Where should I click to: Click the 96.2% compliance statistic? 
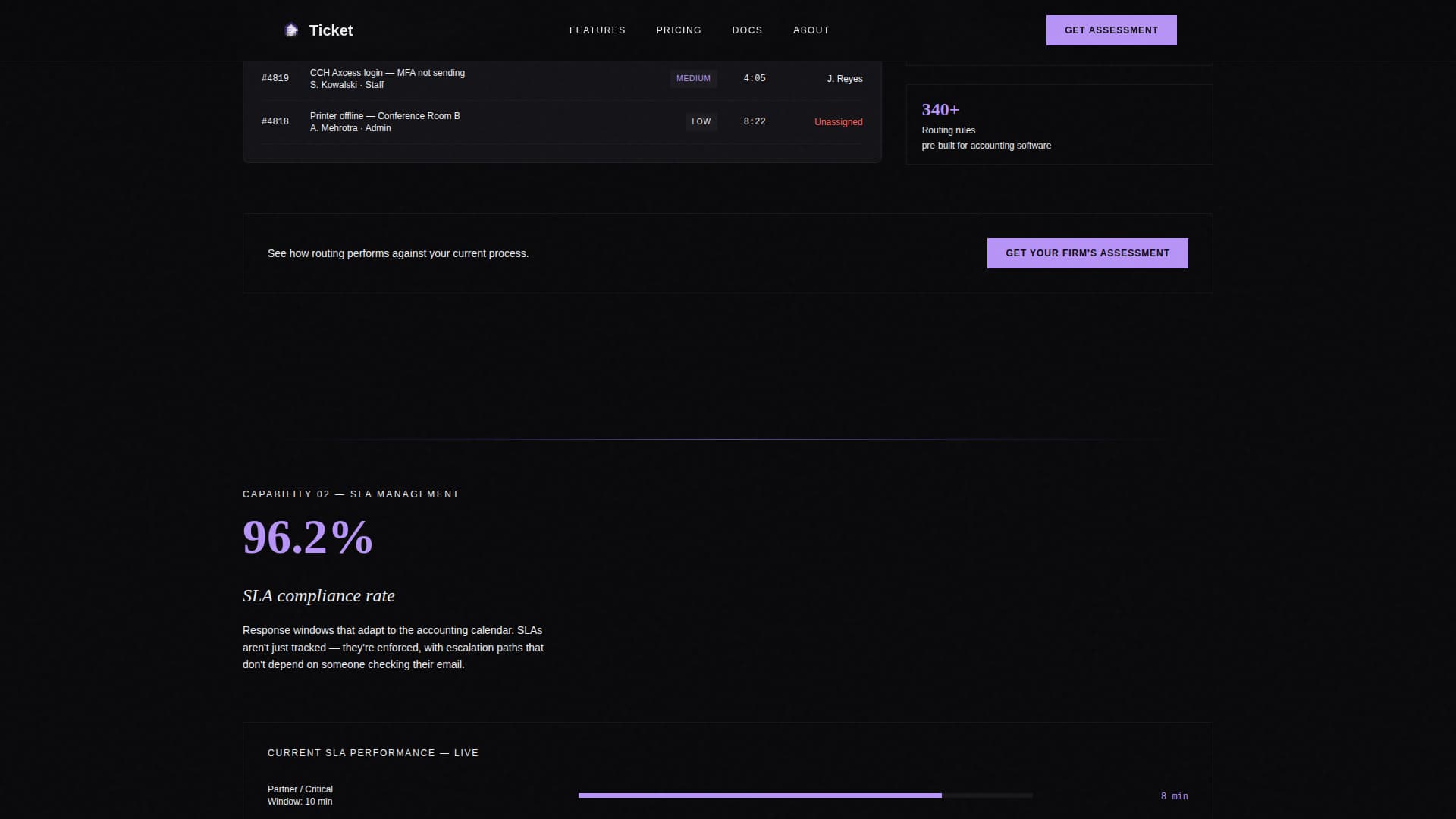(307, 538)
